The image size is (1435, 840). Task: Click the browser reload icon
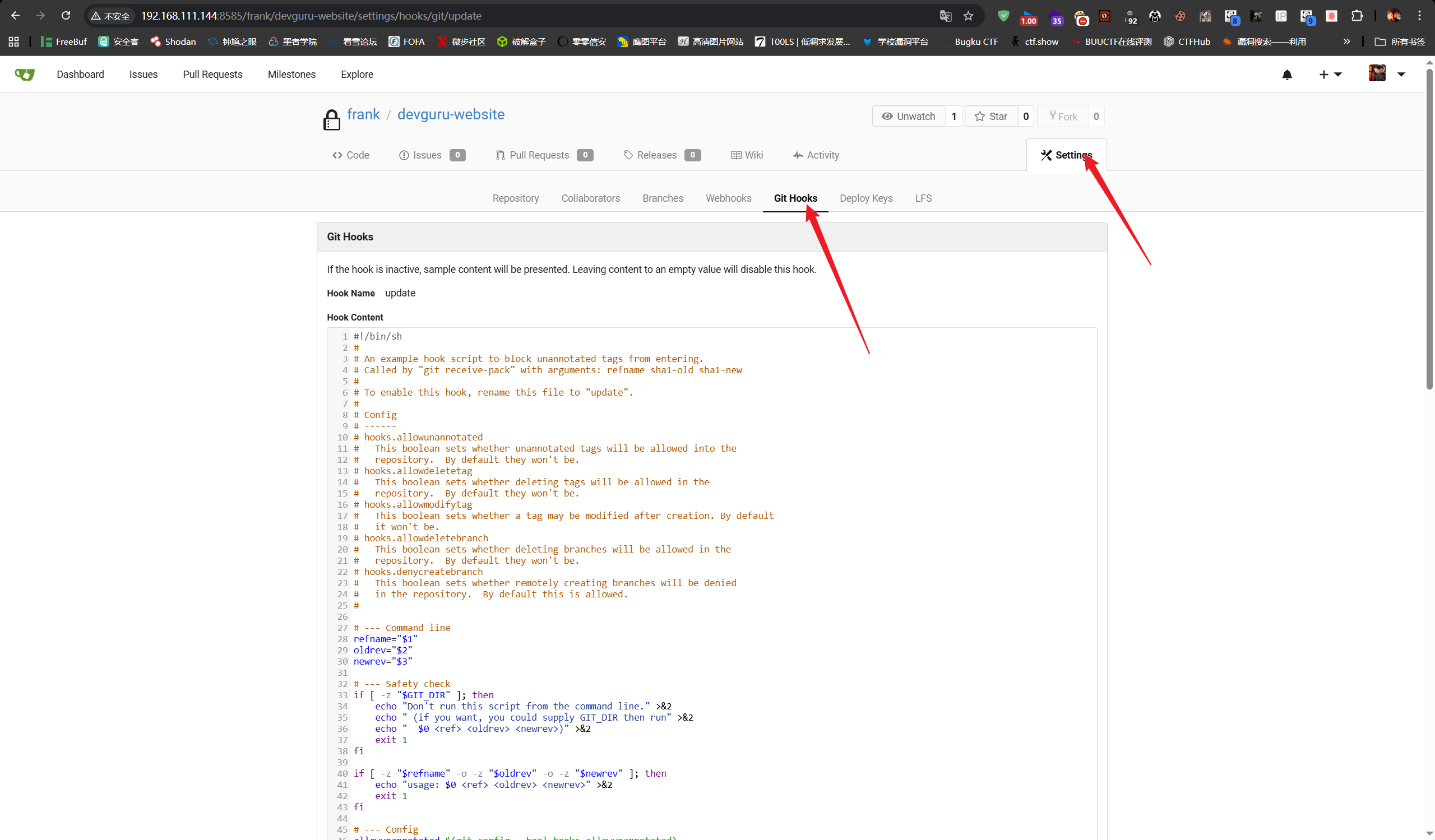click(66, 16)
